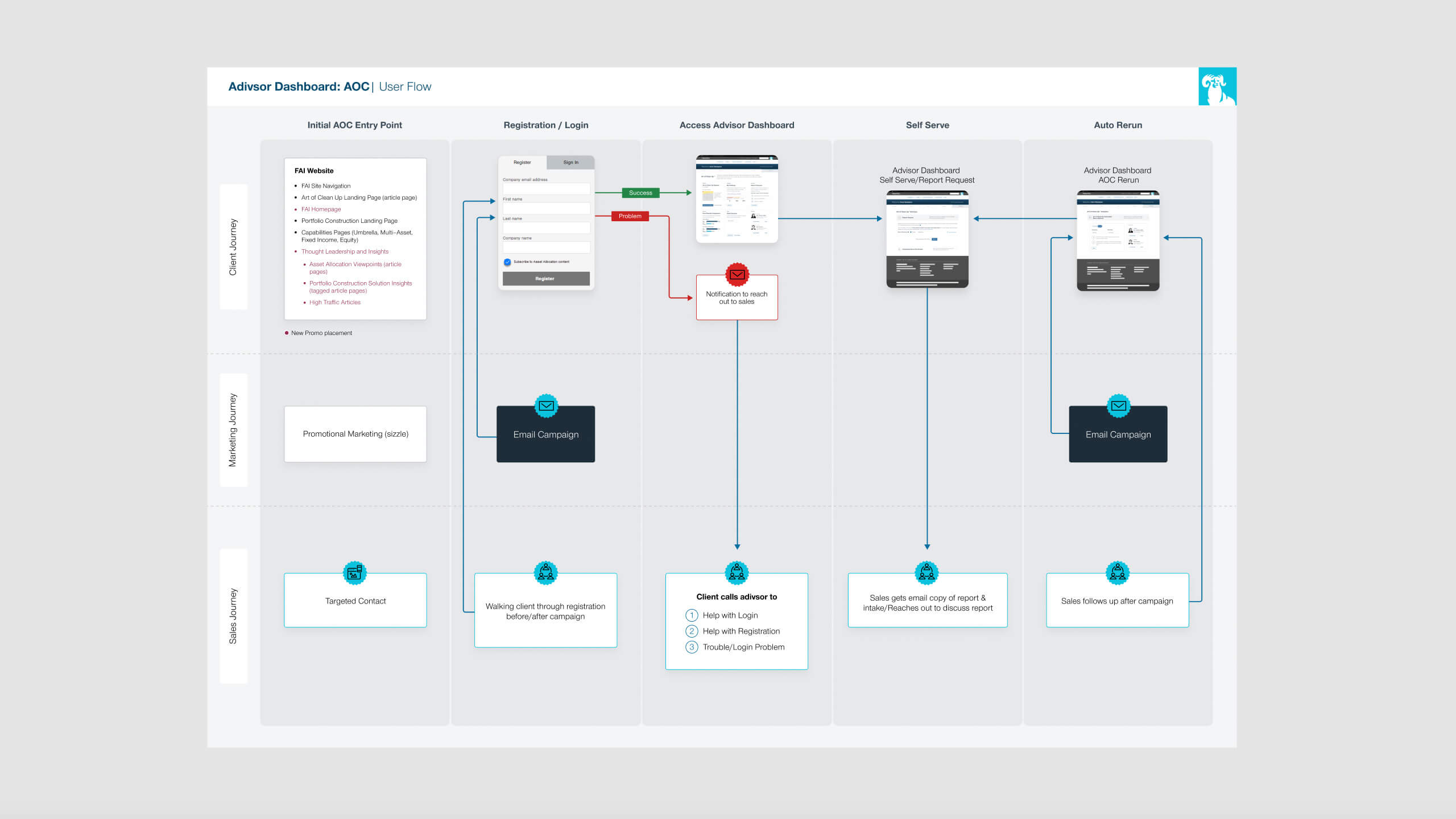Select numbered option Help with Registration
The height and width of the screenshot is (819, 1456).
[x=741, y=631]
